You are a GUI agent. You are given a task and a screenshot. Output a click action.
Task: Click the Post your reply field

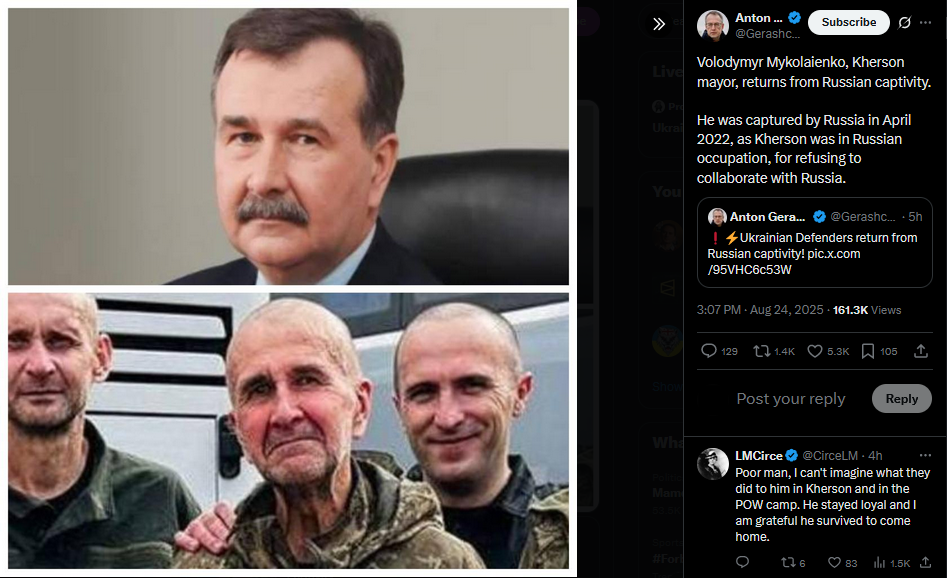pyautogui.click(x=791, y=399)
